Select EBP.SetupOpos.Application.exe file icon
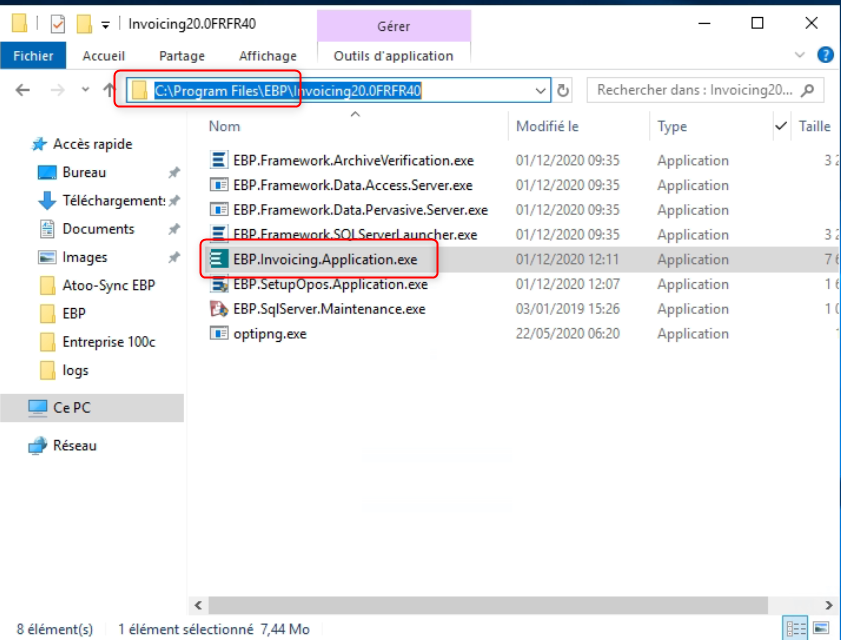The image size is (841, 640). point(218,284)
